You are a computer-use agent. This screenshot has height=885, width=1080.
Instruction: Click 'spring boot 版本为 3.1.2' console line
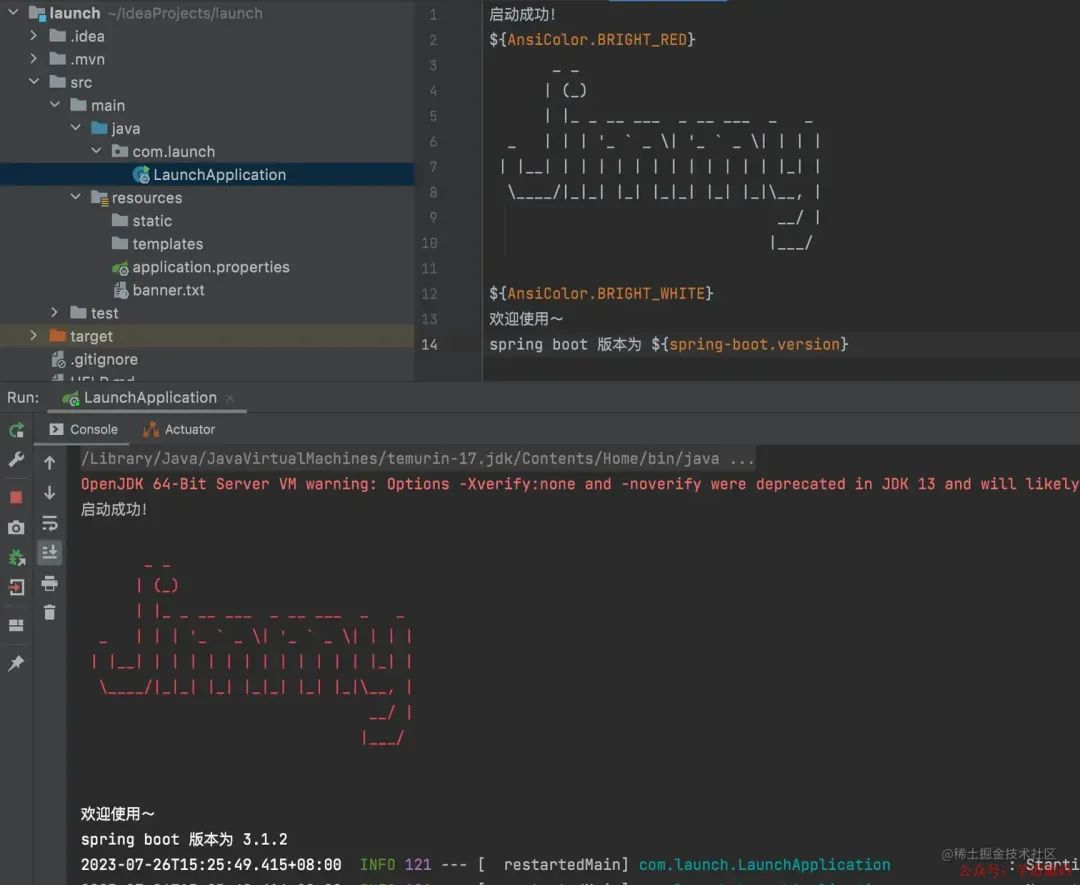[x=184, y=840]
